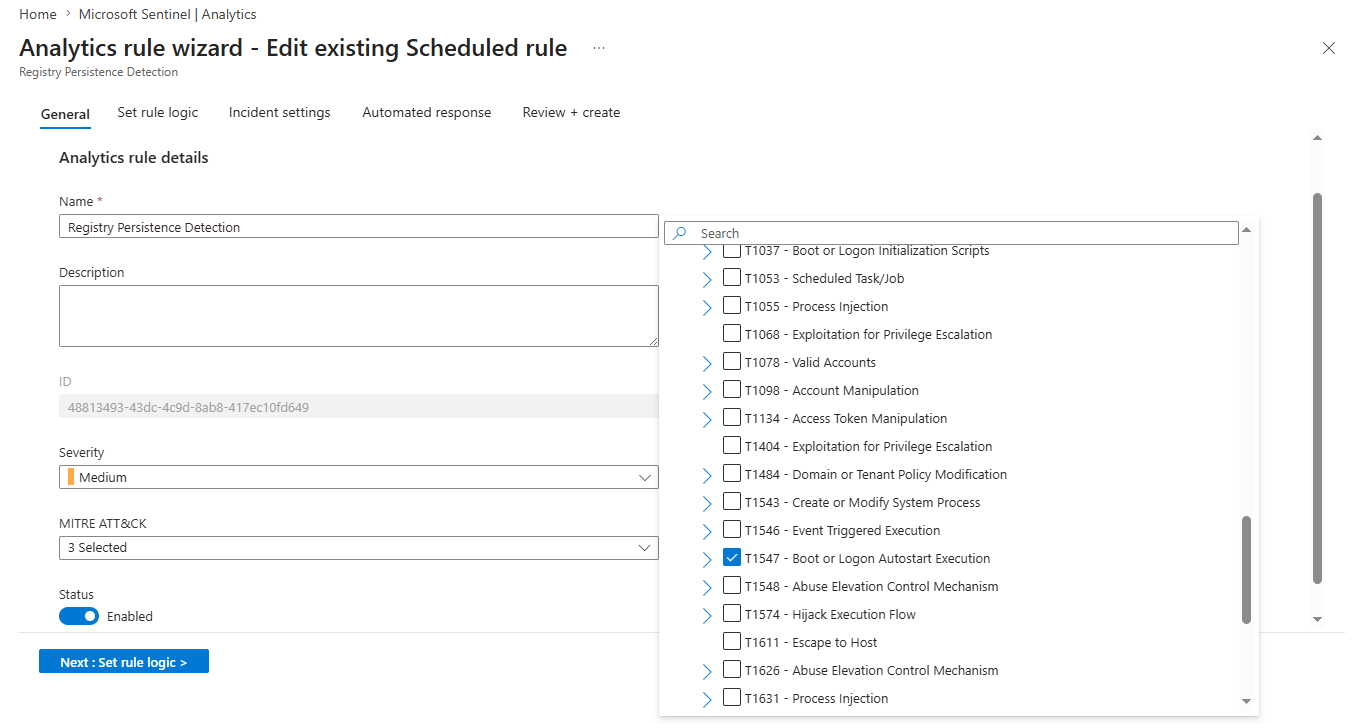
Task: Tick the T1037 Boot or Logon Initialization Scripts checkbox
Action: point(732,250)
